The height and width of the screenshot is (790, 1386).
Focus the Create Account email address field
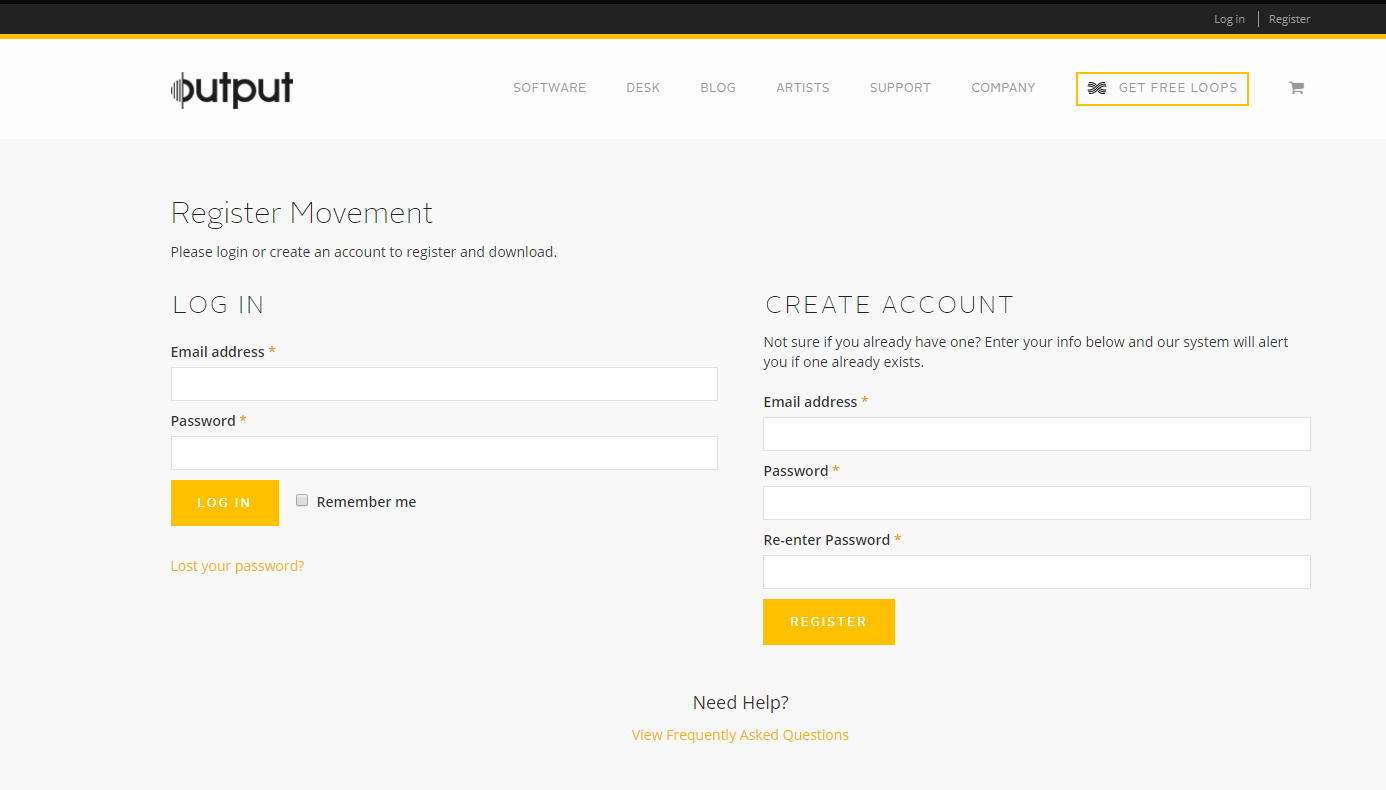click(x=1037, y=434)
